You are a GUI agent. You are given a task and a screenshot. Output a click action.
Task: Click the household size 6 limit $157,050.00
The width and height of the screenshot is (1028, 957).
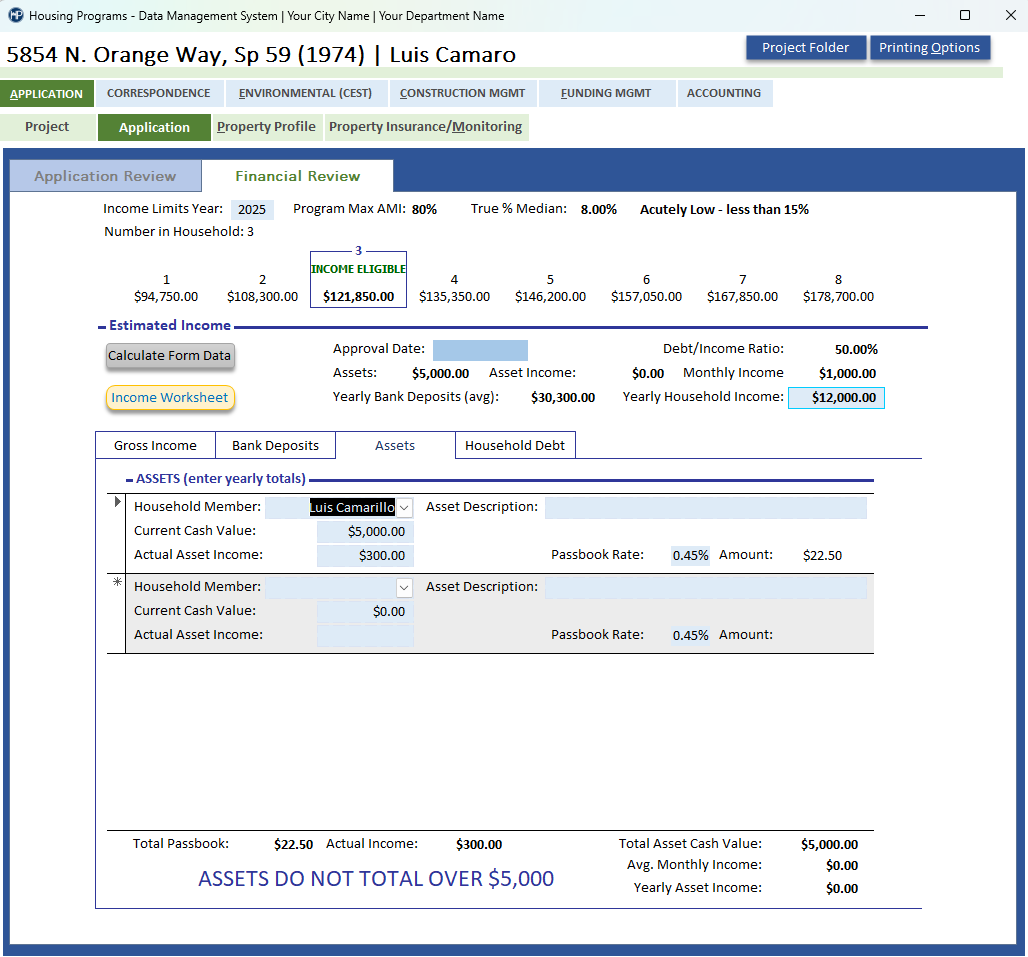(646, 296)
